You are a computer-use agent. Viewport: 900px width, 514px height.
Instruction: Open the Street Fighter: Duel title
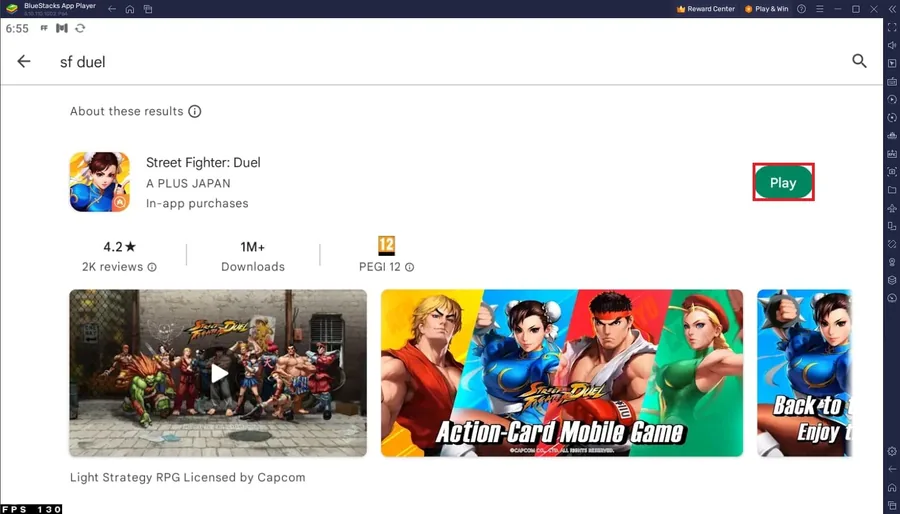pos(203,162)
